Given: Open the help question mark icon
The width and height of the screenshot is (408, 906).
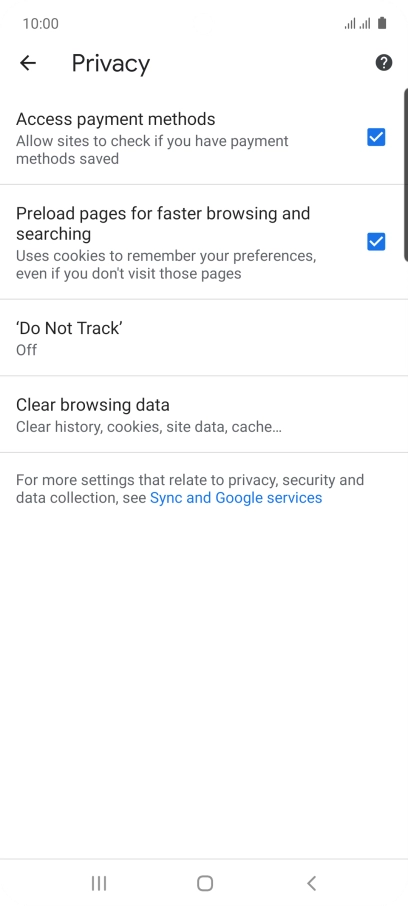Looking at the screenshot, I should click(384, 63).
